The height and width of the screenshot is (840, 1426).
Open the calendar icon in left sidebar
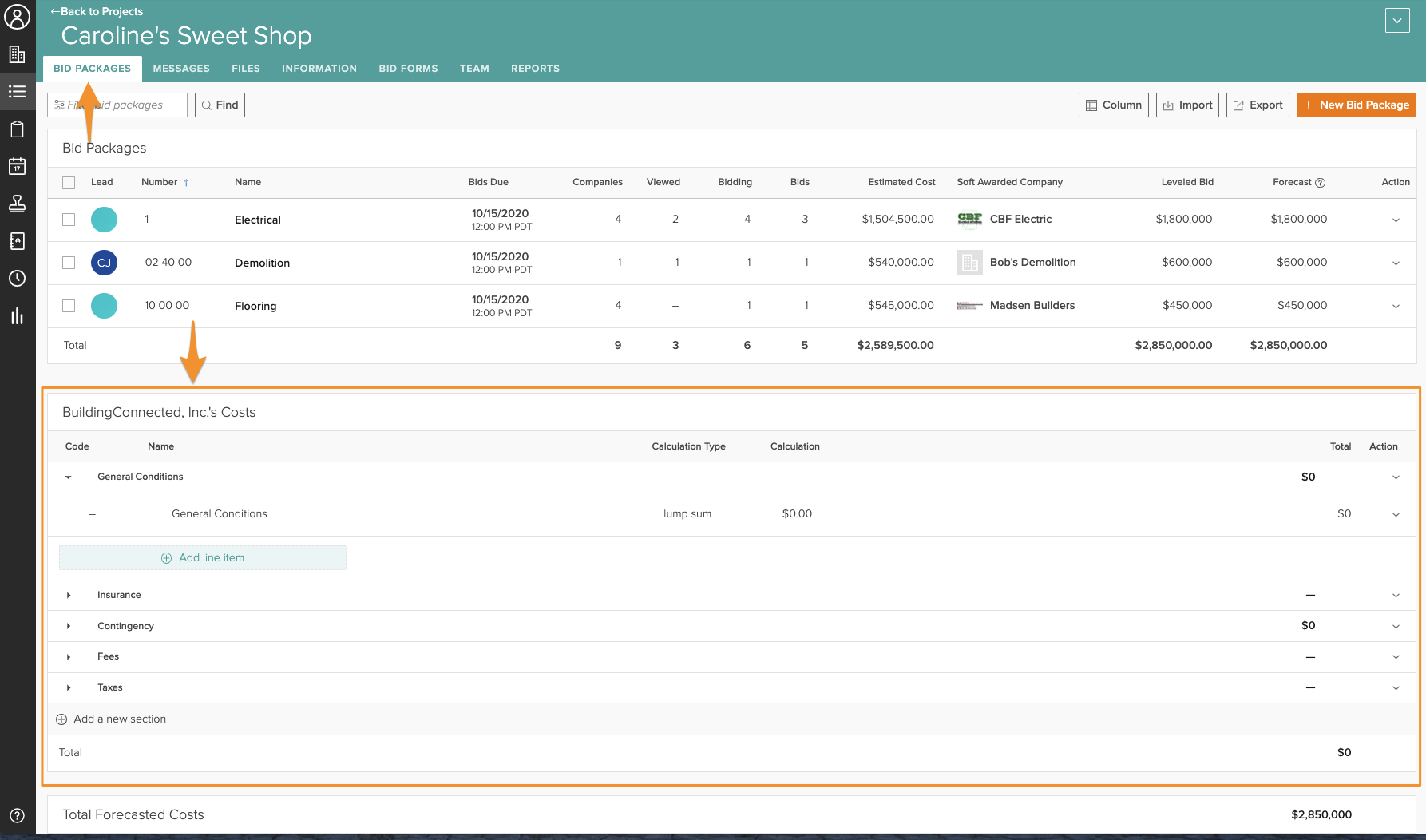click(x=17, y=166)
